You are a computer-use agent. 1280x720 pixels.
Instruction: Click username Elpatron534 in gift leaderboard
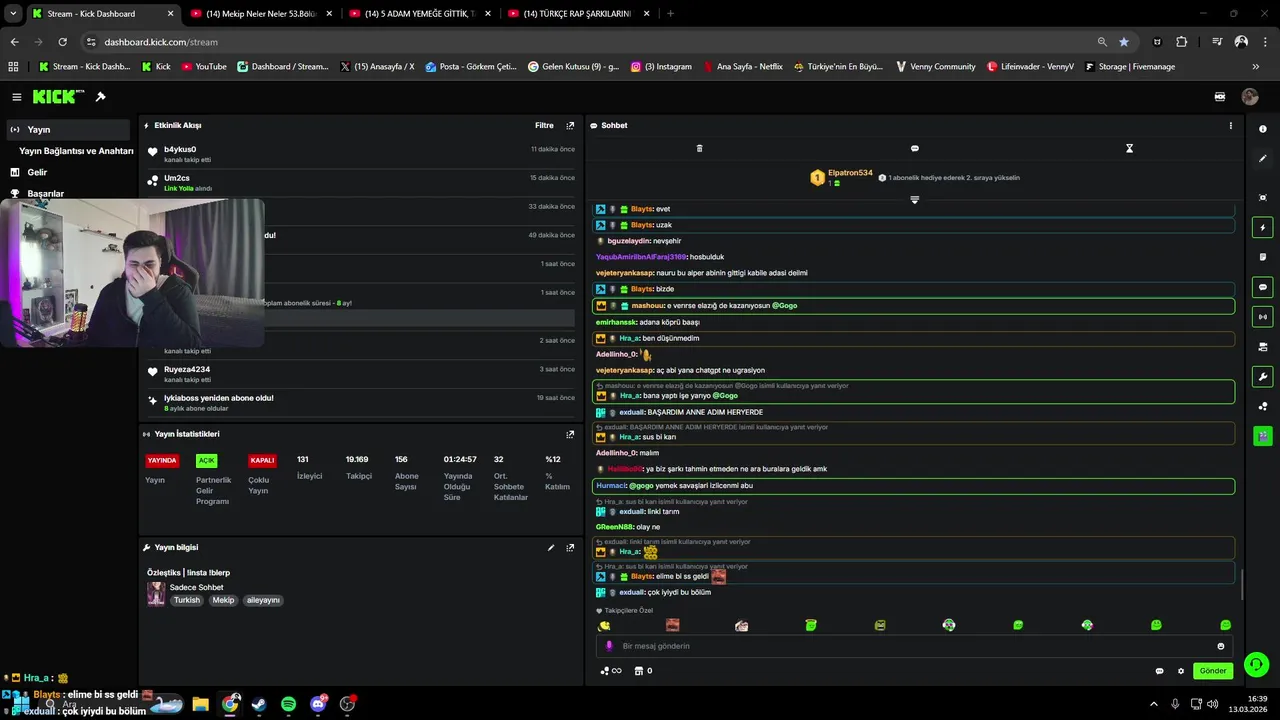click(x=850, y=173)
